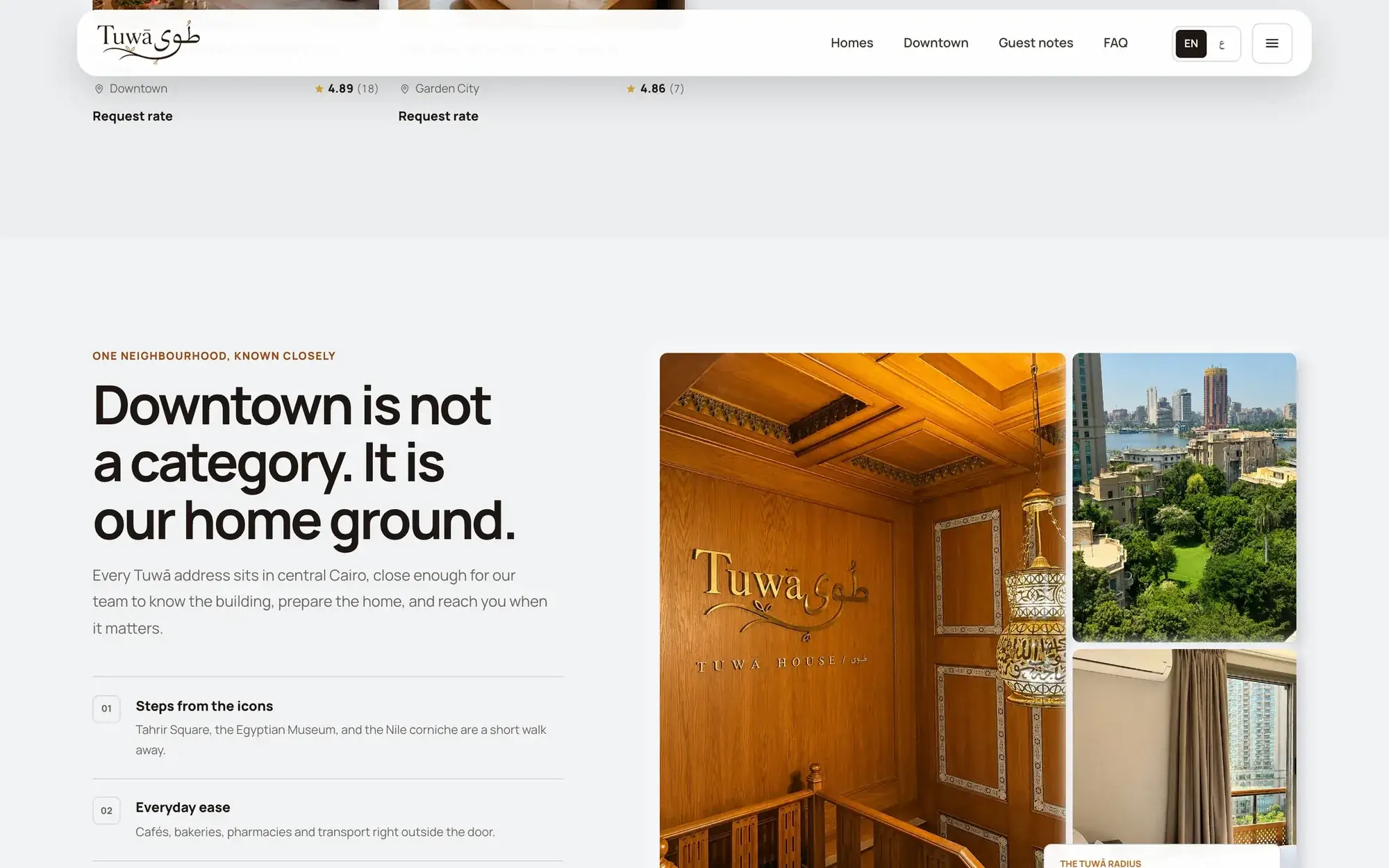Click the Steps from the icons heading
1389x868 pixels.
(x=204, y=706)
